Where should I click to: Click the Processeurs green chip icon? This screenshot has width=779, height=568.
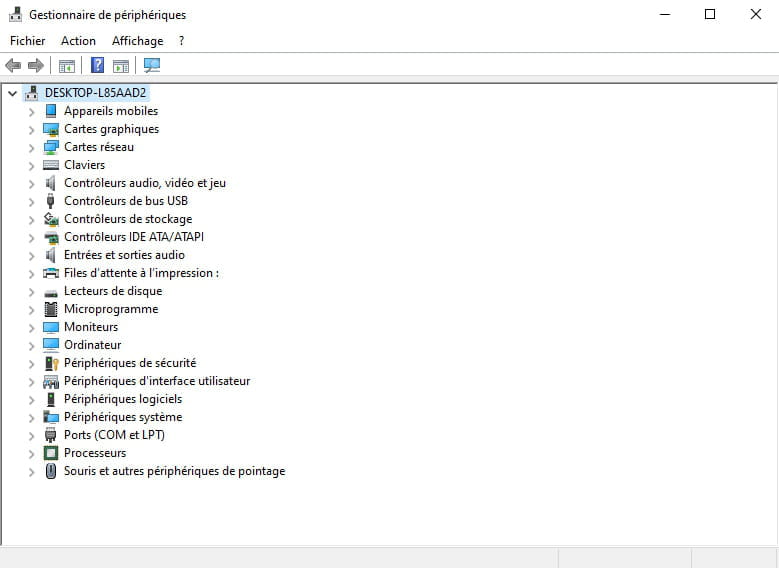[x=51, y=453]
